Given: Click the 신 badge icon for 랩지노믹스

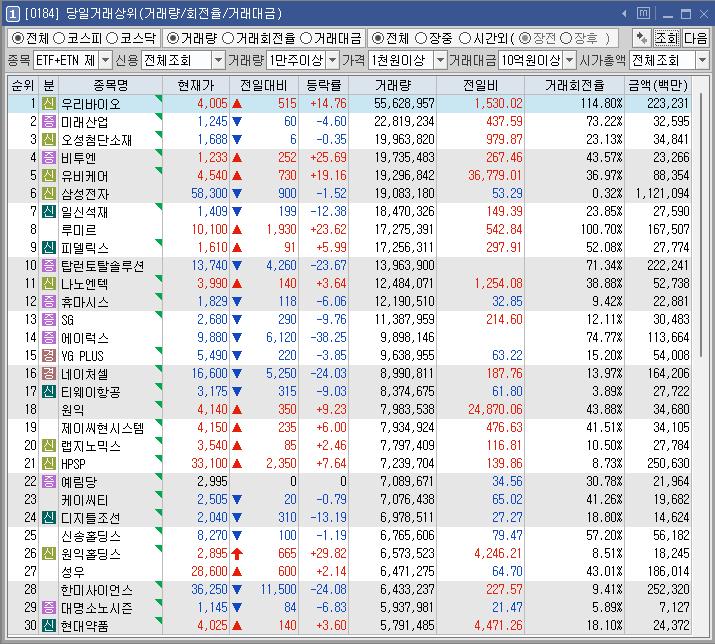Looking at the screenshot, I should (49, 445).
